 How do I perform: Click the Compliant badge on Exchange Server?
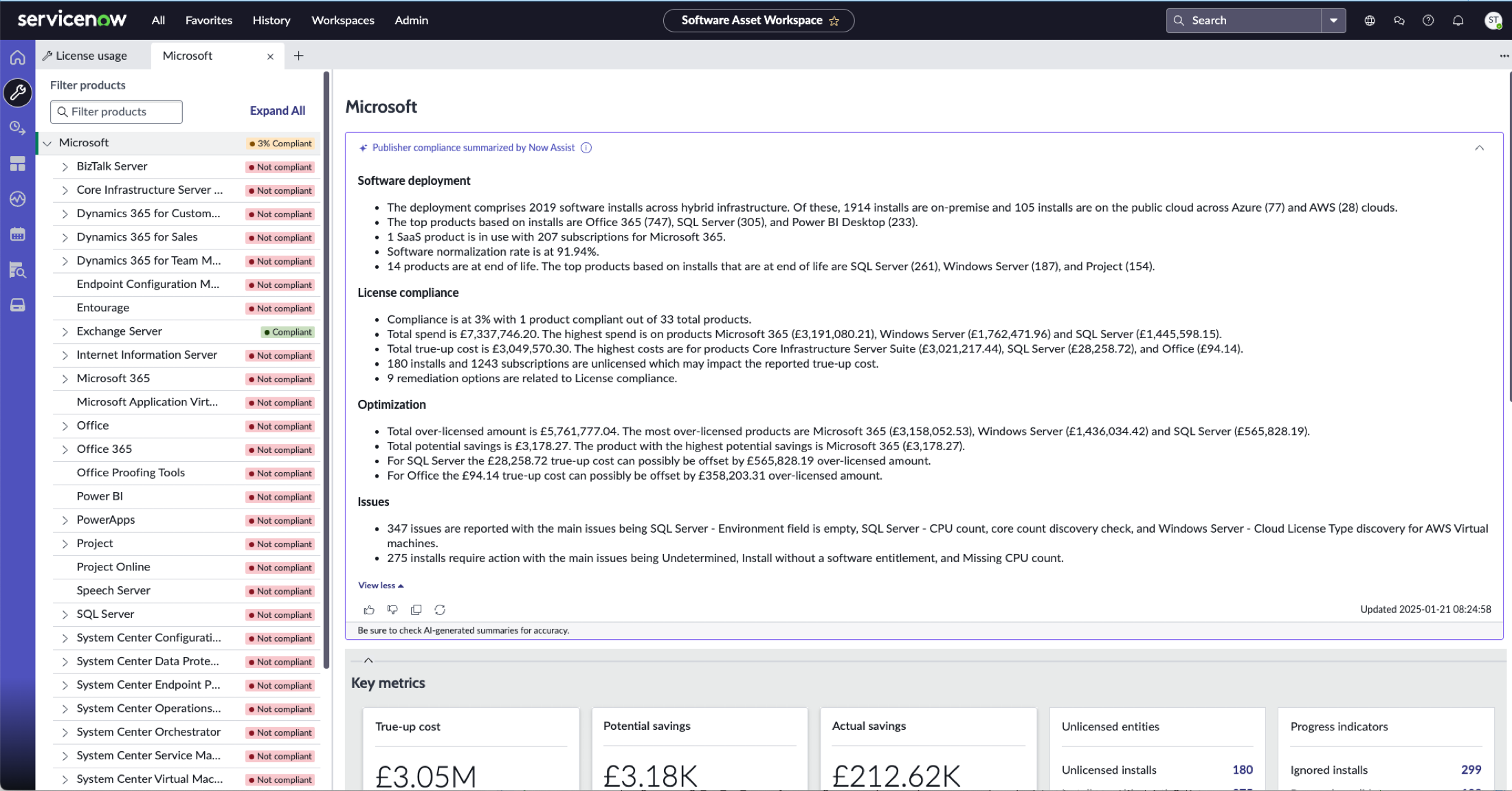pyautogui.click(x=288, y=332)
